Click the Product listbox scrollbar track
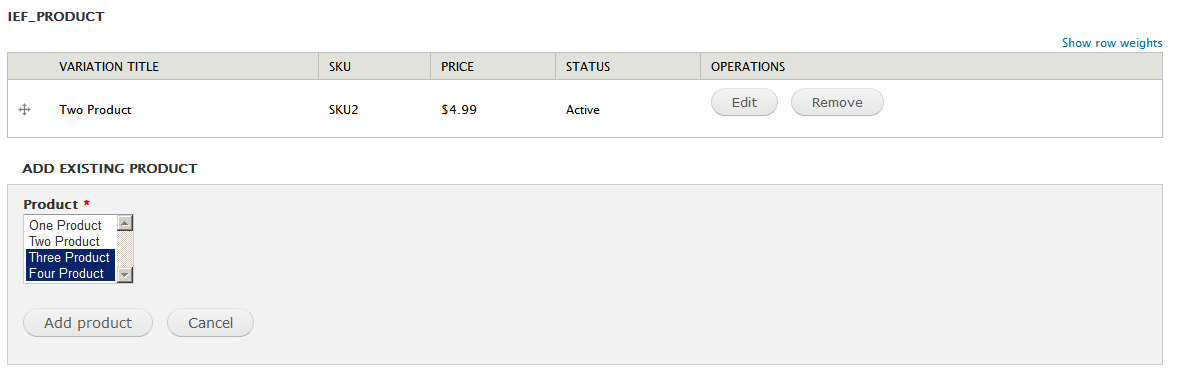 tap(125, 249)
